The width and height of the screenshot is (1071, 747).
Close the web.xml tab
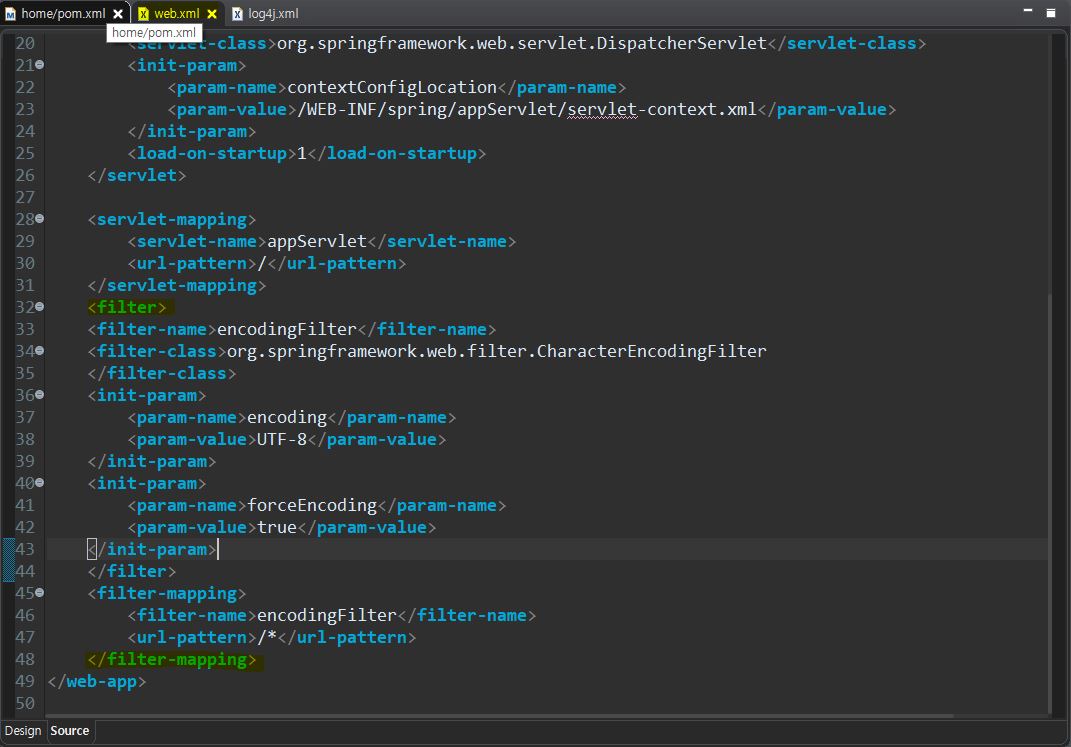point(212,14)
